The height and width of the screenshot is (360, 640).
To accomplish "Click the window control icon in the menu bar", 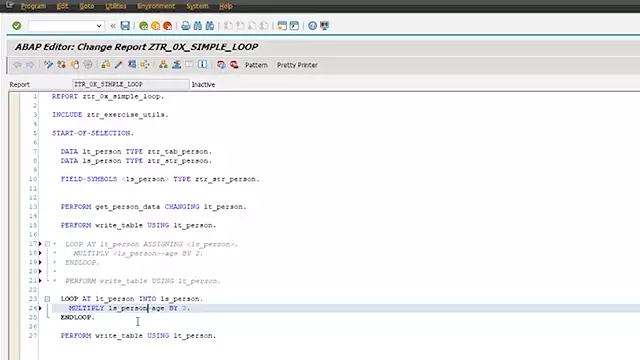I will point(10,5).
